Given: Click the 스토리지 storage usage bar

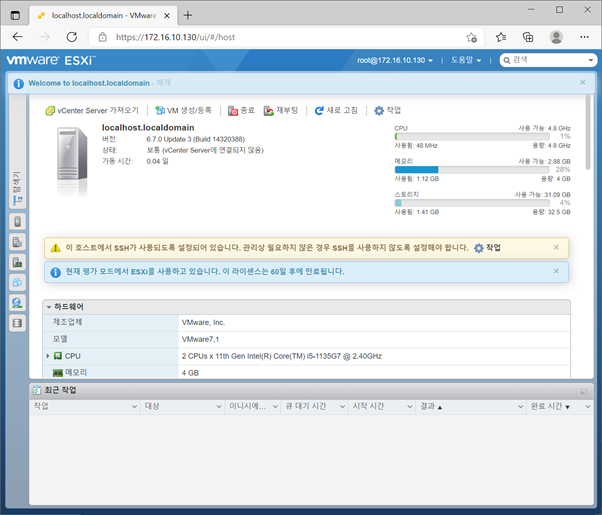Looking at the screenshot, I should point(472,203).
